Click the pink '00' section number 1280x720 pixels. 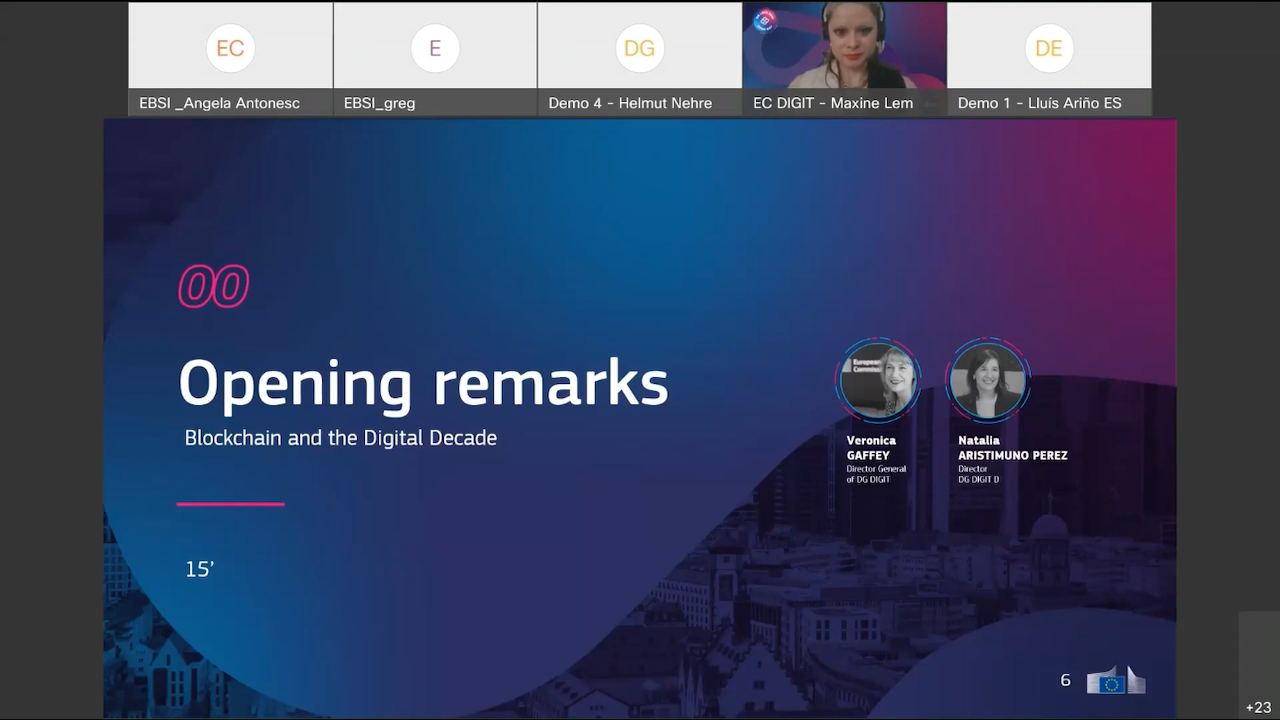pyautogui.click(x=213, y=288)
